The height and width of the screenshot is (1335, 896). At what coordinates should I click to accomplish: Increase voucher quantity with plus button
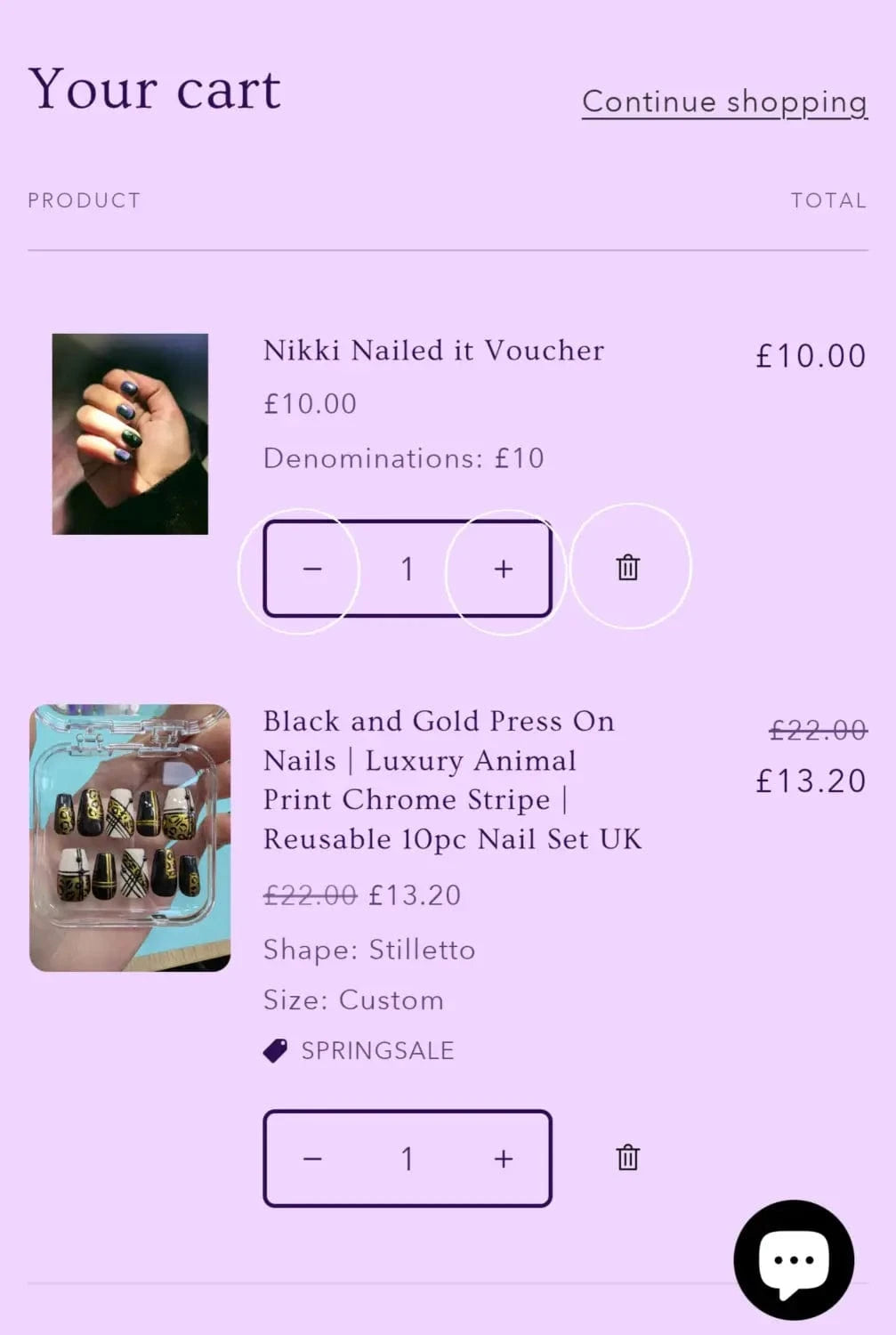[x=504, y=569]
